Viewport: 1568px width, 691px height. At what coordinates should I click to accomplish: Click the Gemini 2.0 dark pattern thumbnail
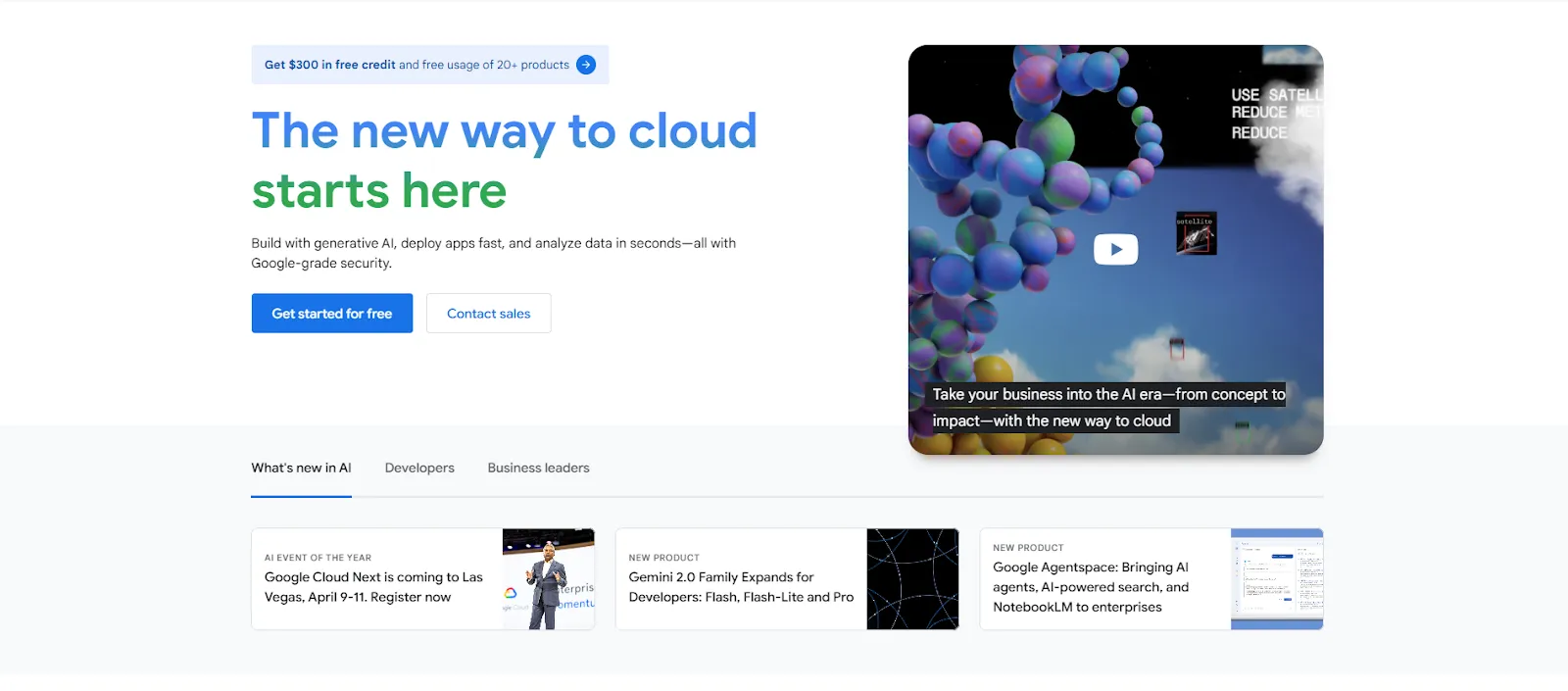pyautogui.click(x=912, y=579)
